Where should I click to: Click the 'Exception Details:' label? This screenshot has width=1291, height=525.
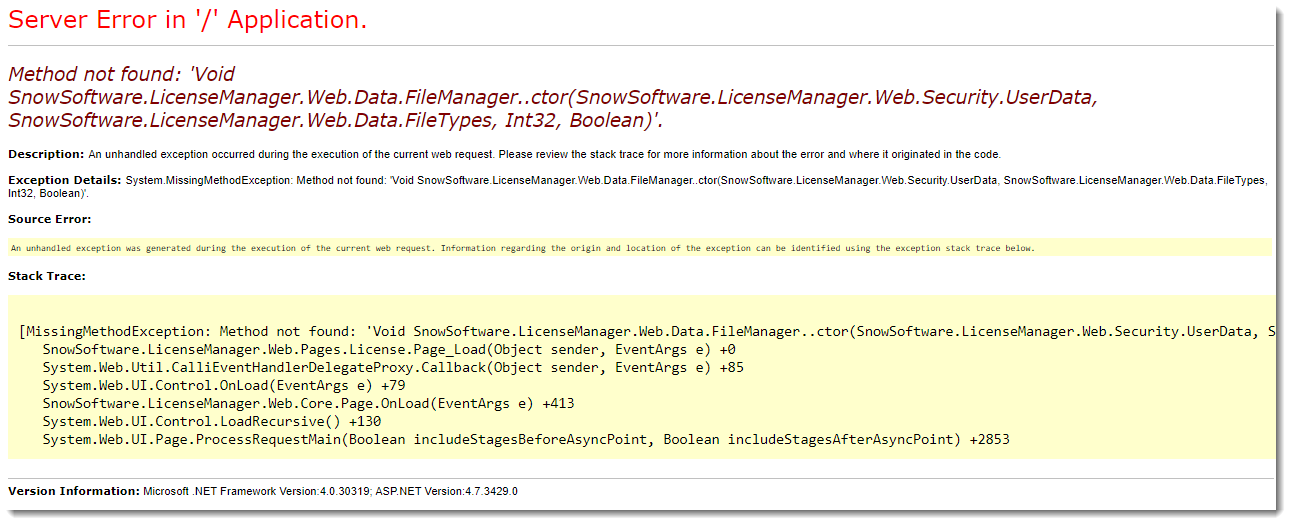point(64,180)
